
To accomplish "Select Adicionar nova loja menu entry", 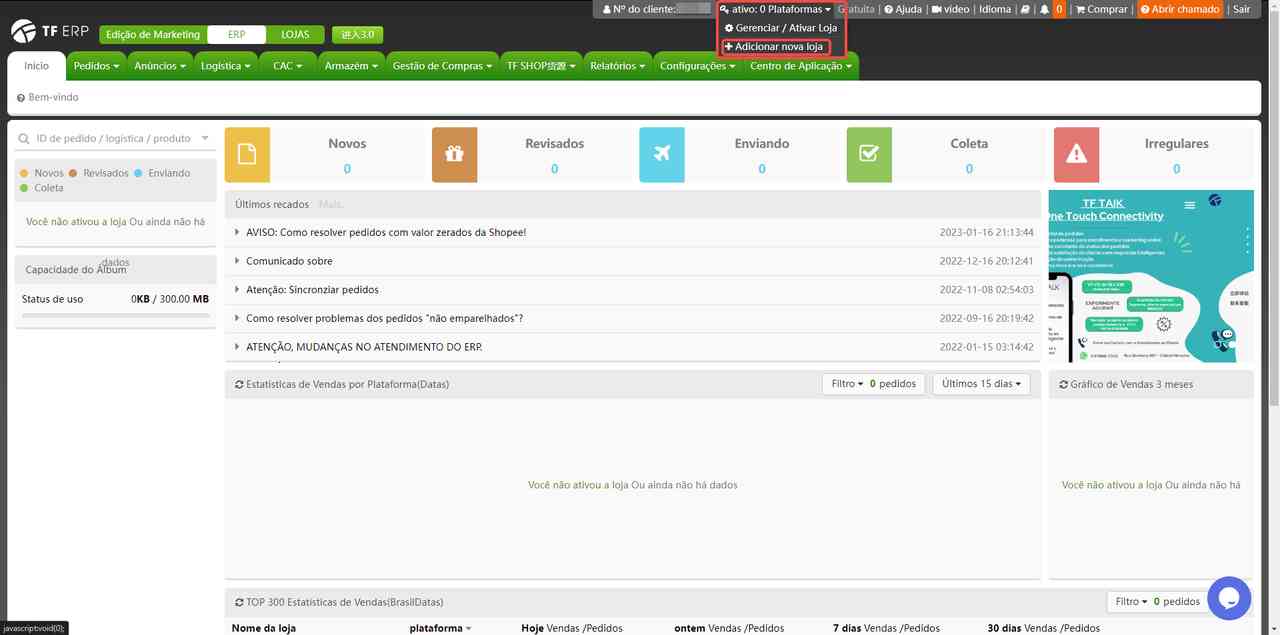I will pyautogui.click(x=778, y=47).
